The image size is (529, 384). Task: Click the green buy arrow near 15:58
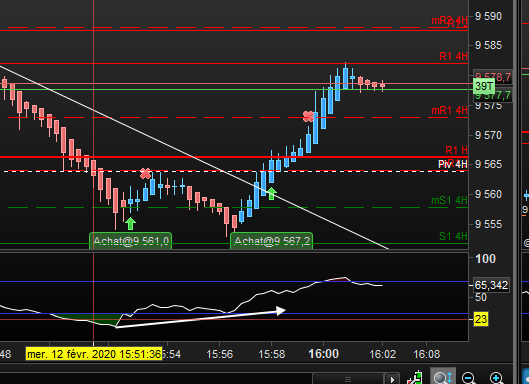tap(272, 194)
